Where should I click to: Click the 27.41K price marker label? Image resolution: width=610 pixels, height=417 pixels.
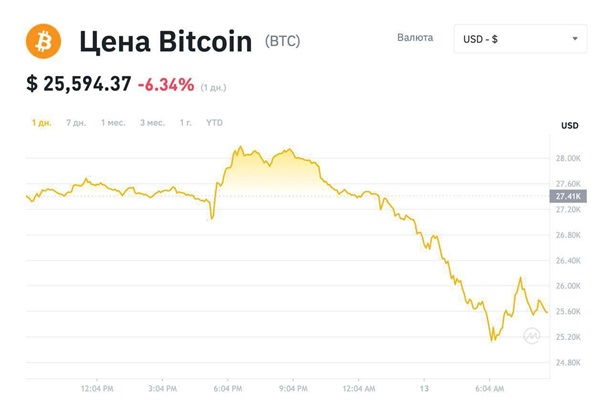coord(568,196)
